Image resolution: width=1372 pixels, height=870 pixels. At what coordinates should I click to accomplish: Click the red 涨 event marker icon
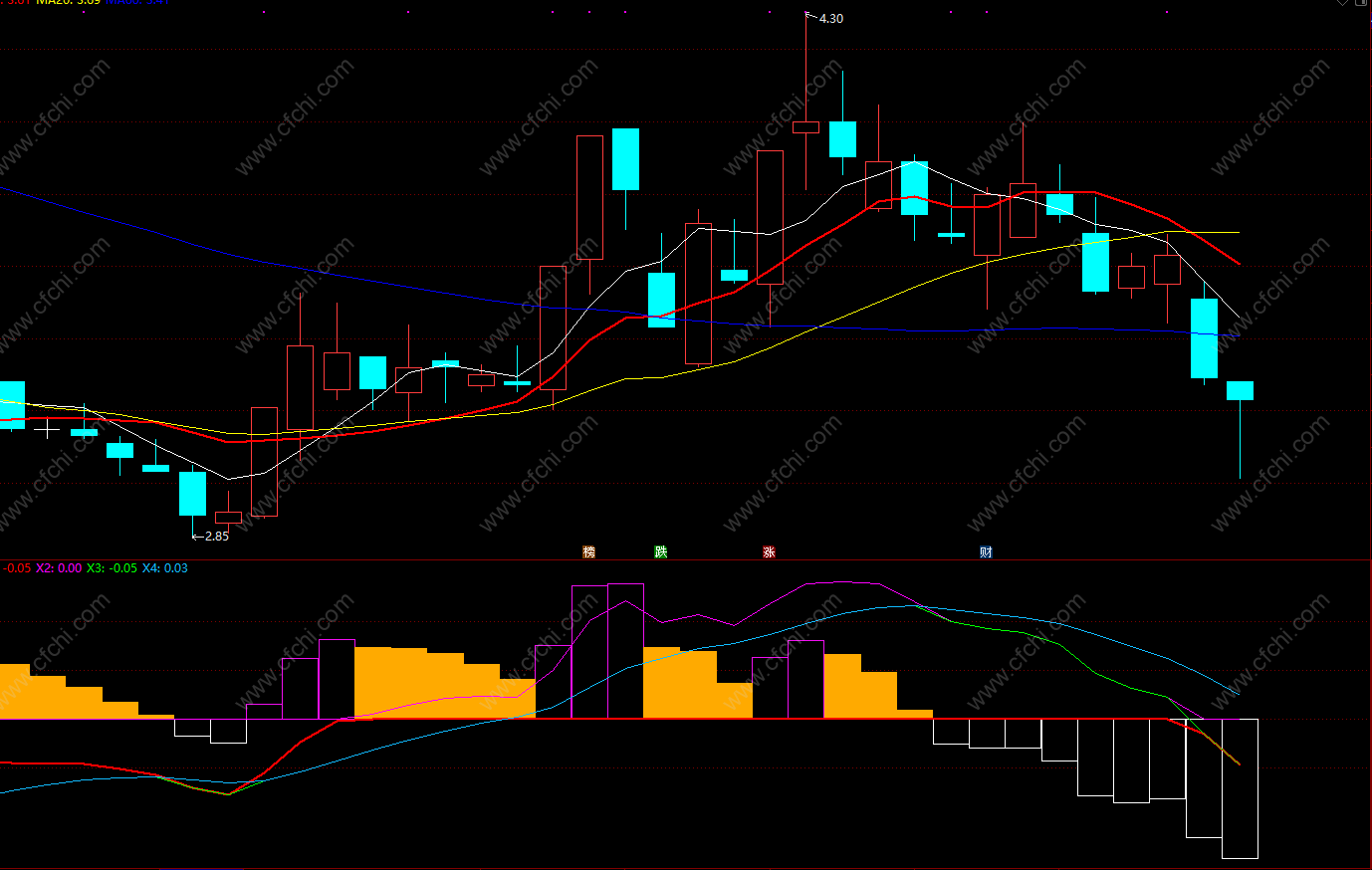click(x=769, y=551)
